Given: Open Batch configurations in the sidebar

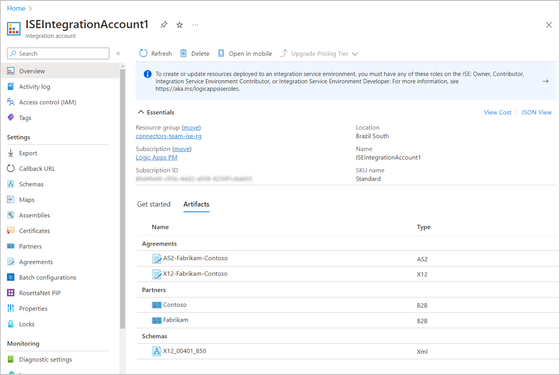Looking at the screenshot, I should coord(48,278).
